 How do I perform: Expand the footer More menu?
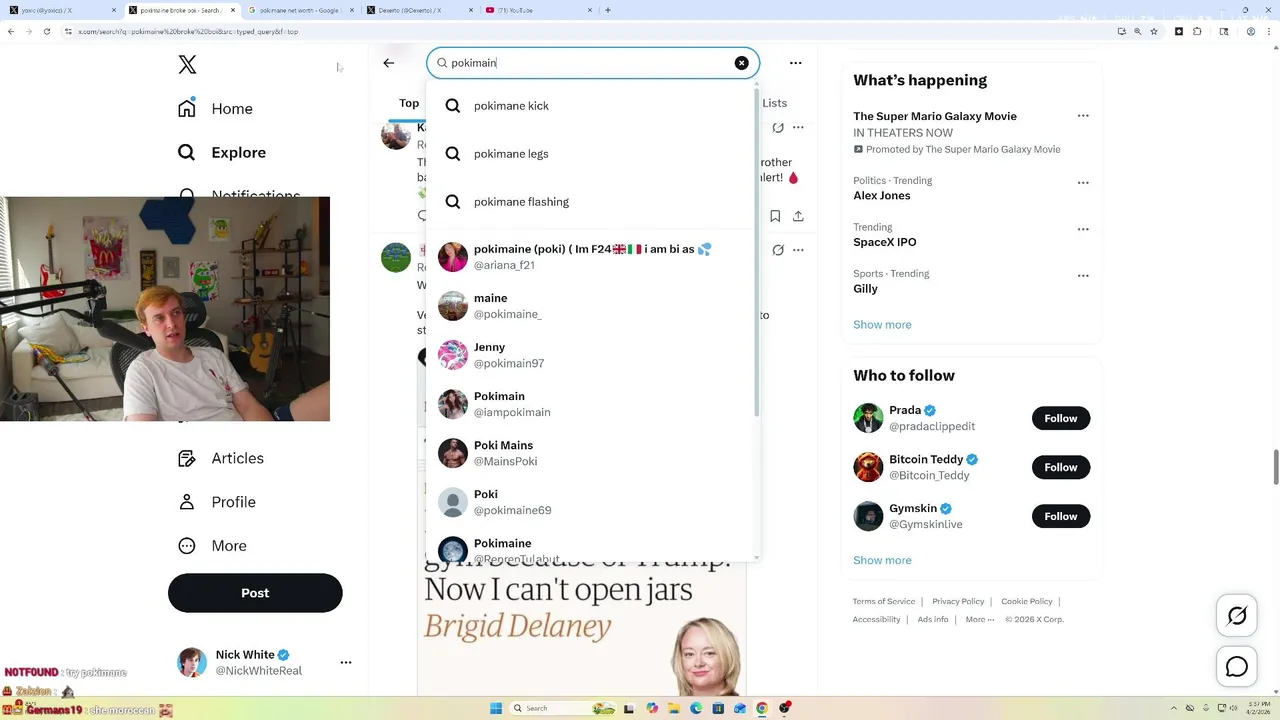pos(980,619)
